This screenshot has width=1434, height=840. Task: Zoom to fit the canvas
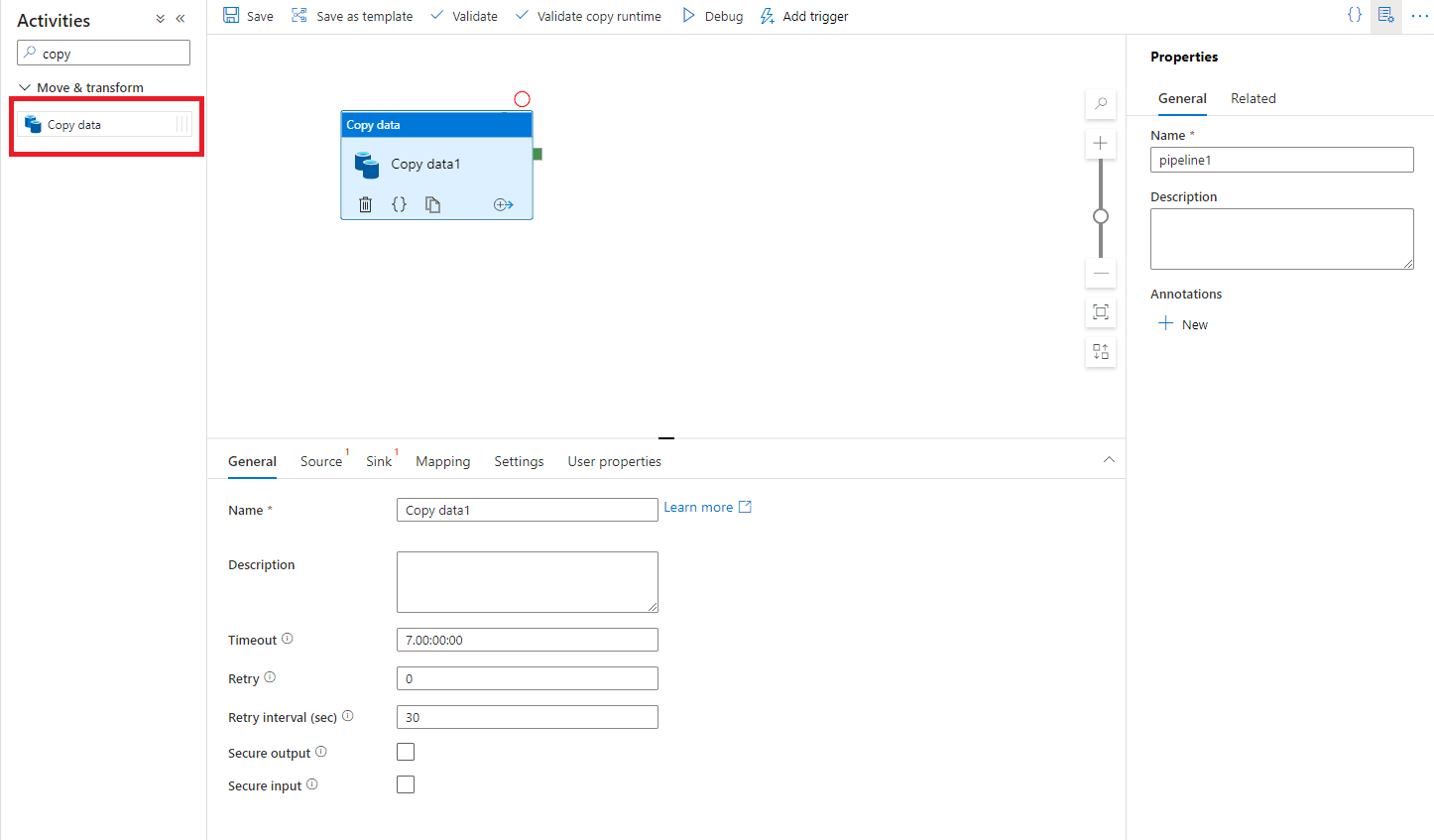(x=1101, y=312)
